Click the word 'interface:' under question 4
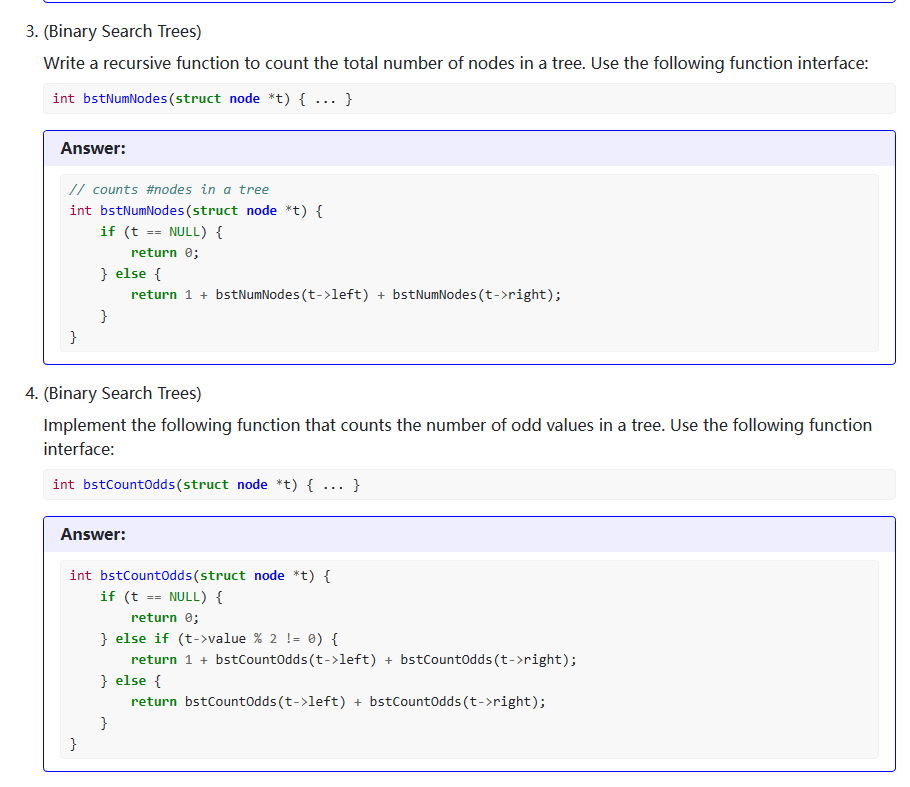The image size is (910, 787). (x=79, y=449)
